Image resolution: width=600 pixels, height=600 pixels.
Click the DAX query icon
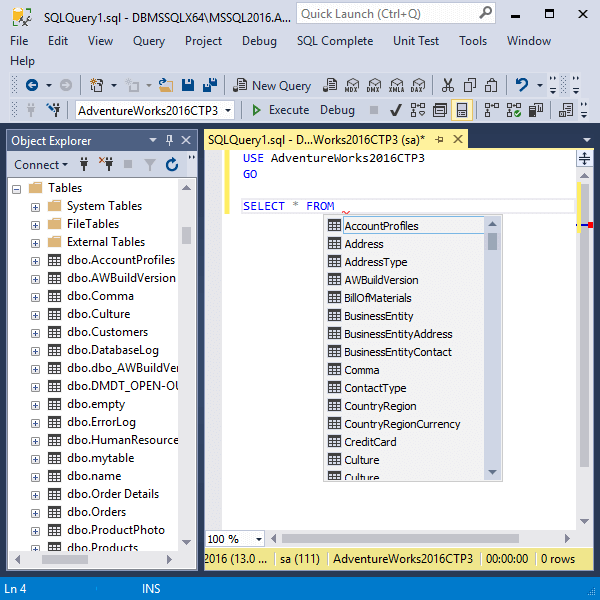click(x=418, y=85)
